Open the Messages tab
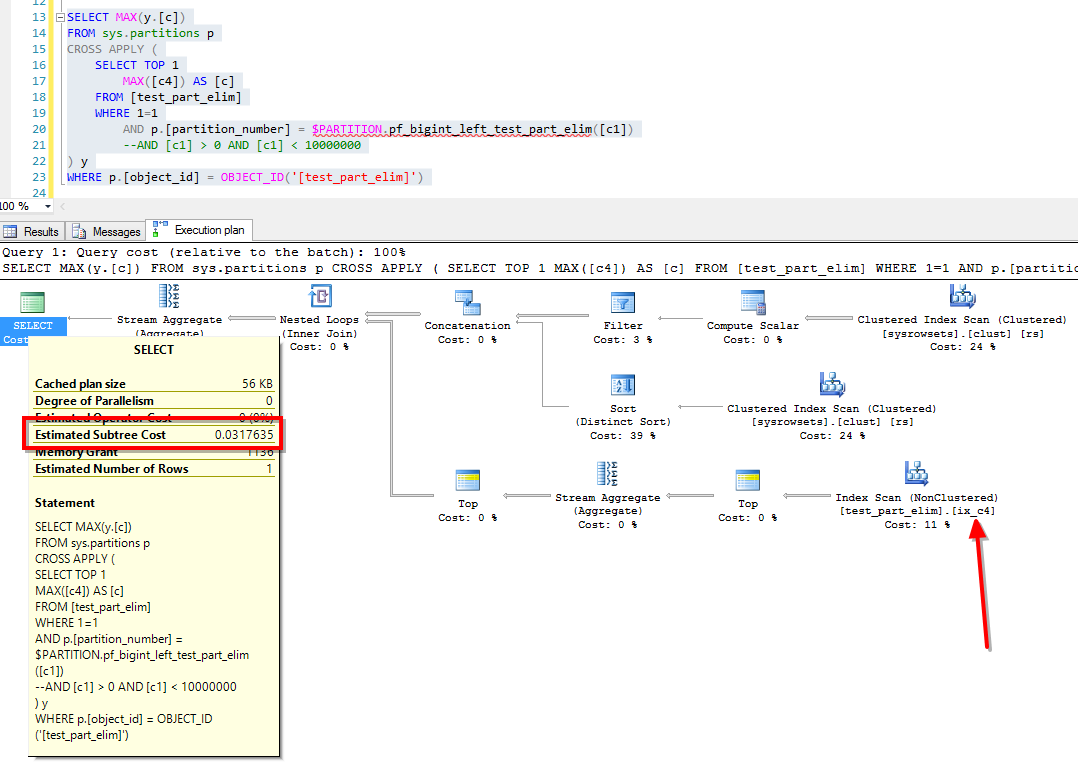This screenshot has width=1078, height=774. [x=107, y=232]
